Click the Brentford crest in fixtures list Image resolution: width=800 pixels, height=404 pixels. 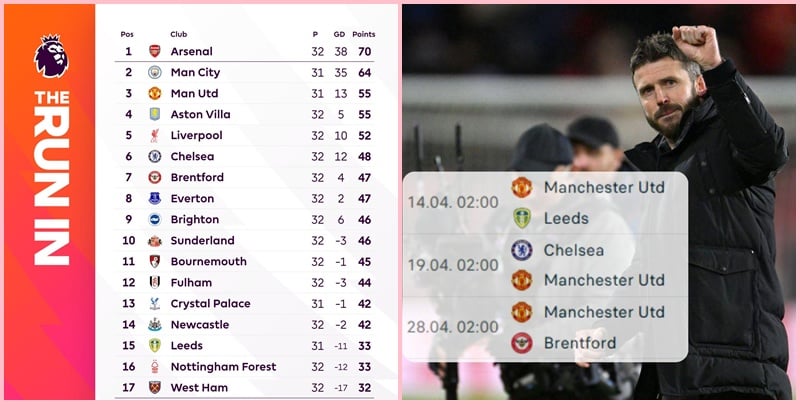coord(521,343)
